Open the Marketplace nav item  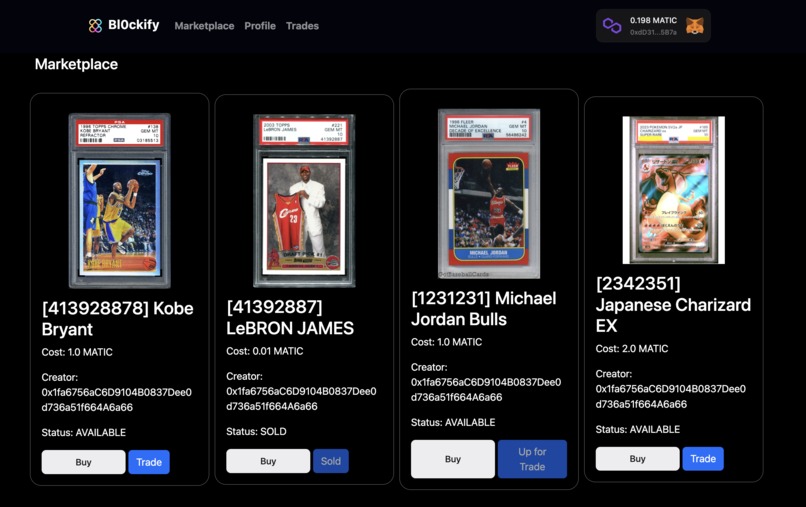[x=204, y=26]
